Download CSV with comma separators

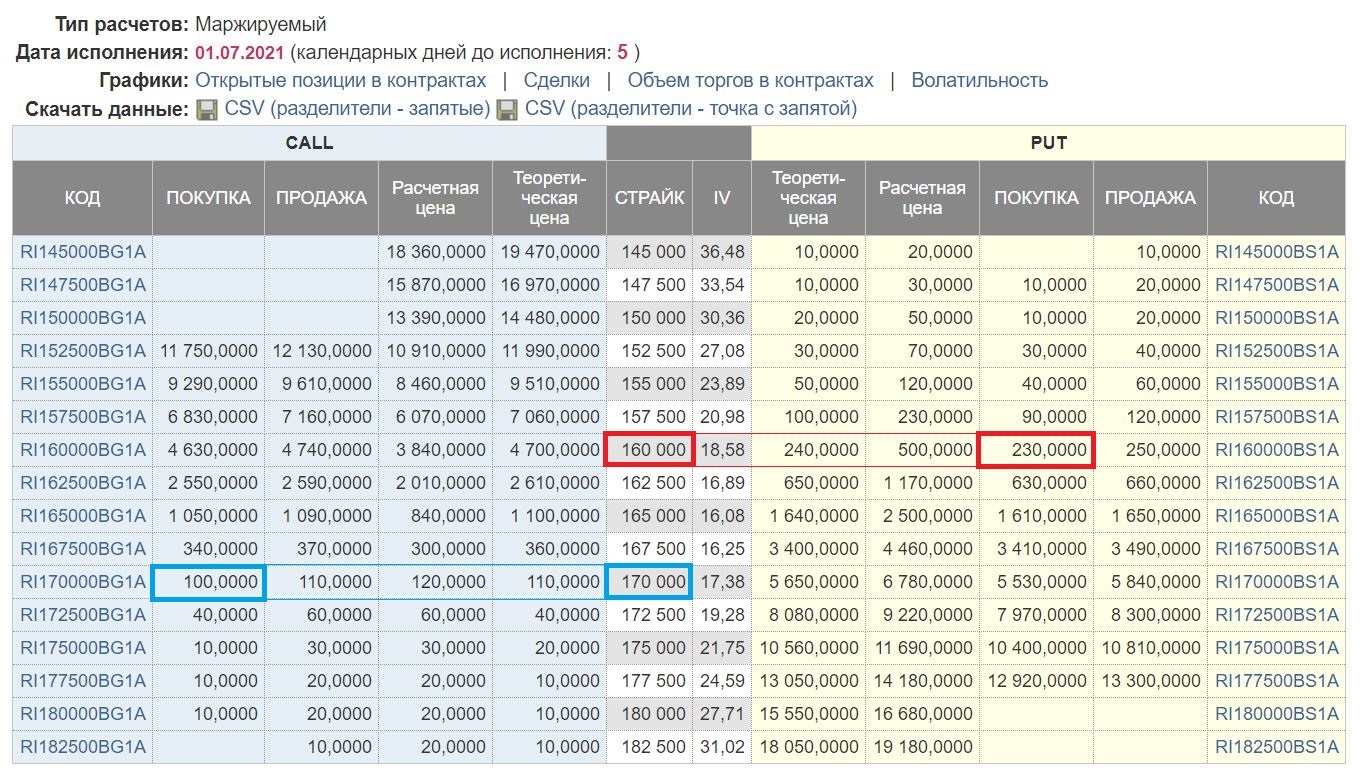tap(358, 108)
